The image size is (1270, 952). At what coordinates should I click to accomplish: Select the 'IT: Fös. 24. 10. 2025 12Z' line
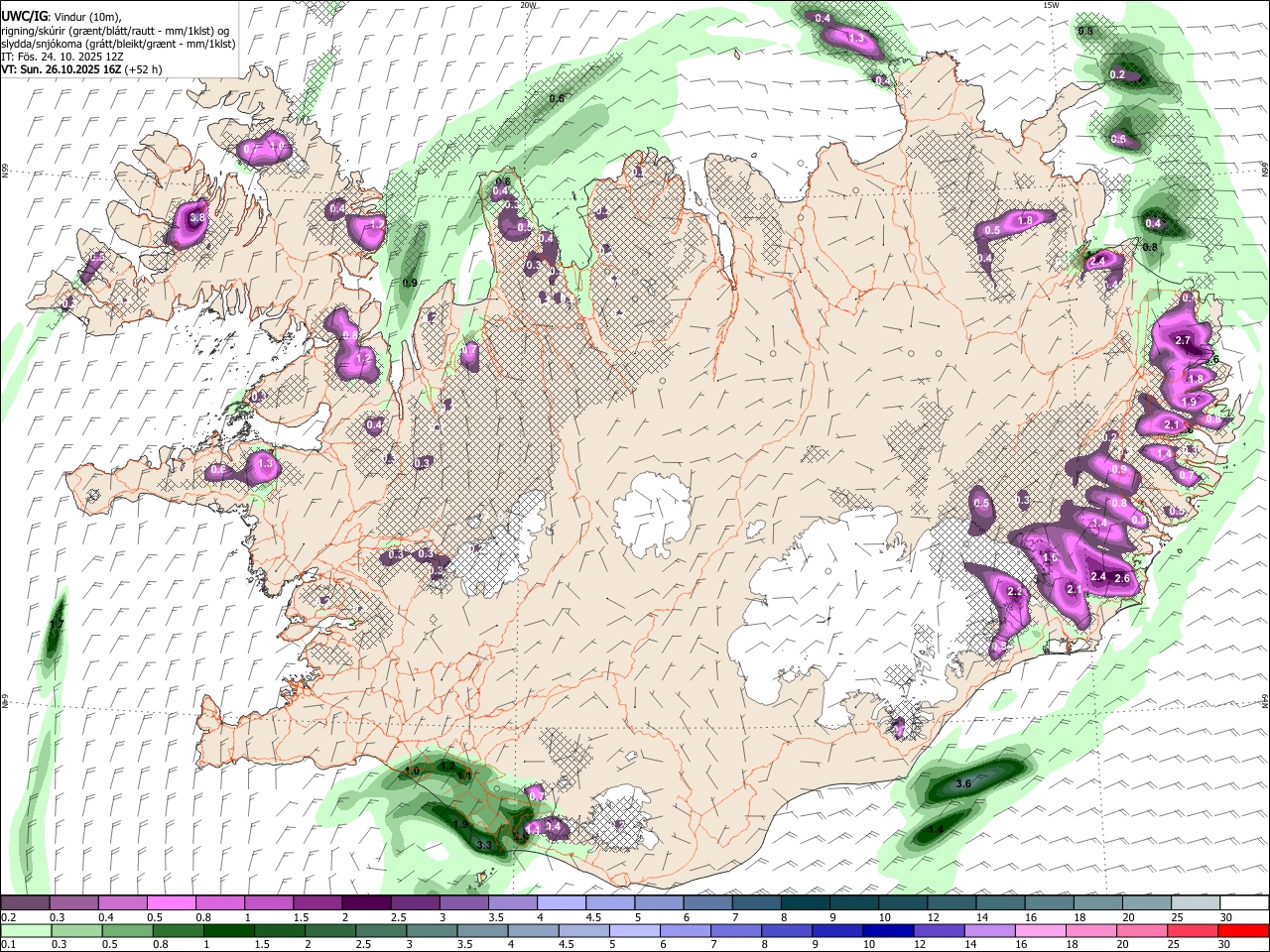coord(62,57)
